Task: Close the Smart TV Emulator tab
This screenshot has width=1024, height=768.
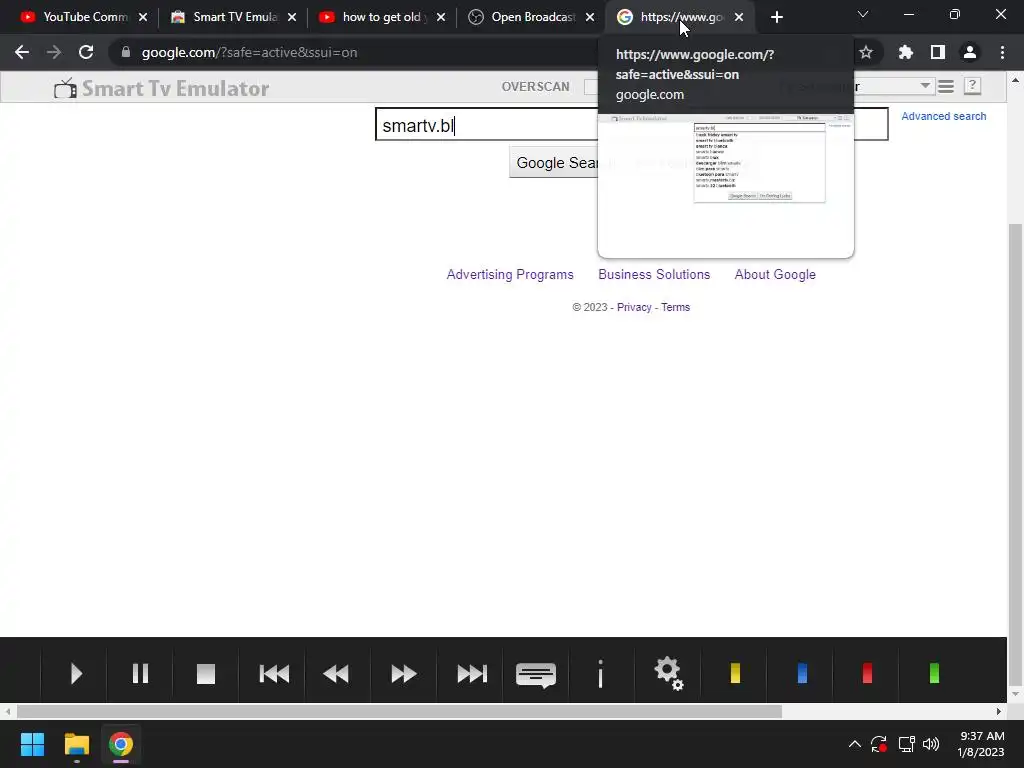Action: click(x=292, y=18)
